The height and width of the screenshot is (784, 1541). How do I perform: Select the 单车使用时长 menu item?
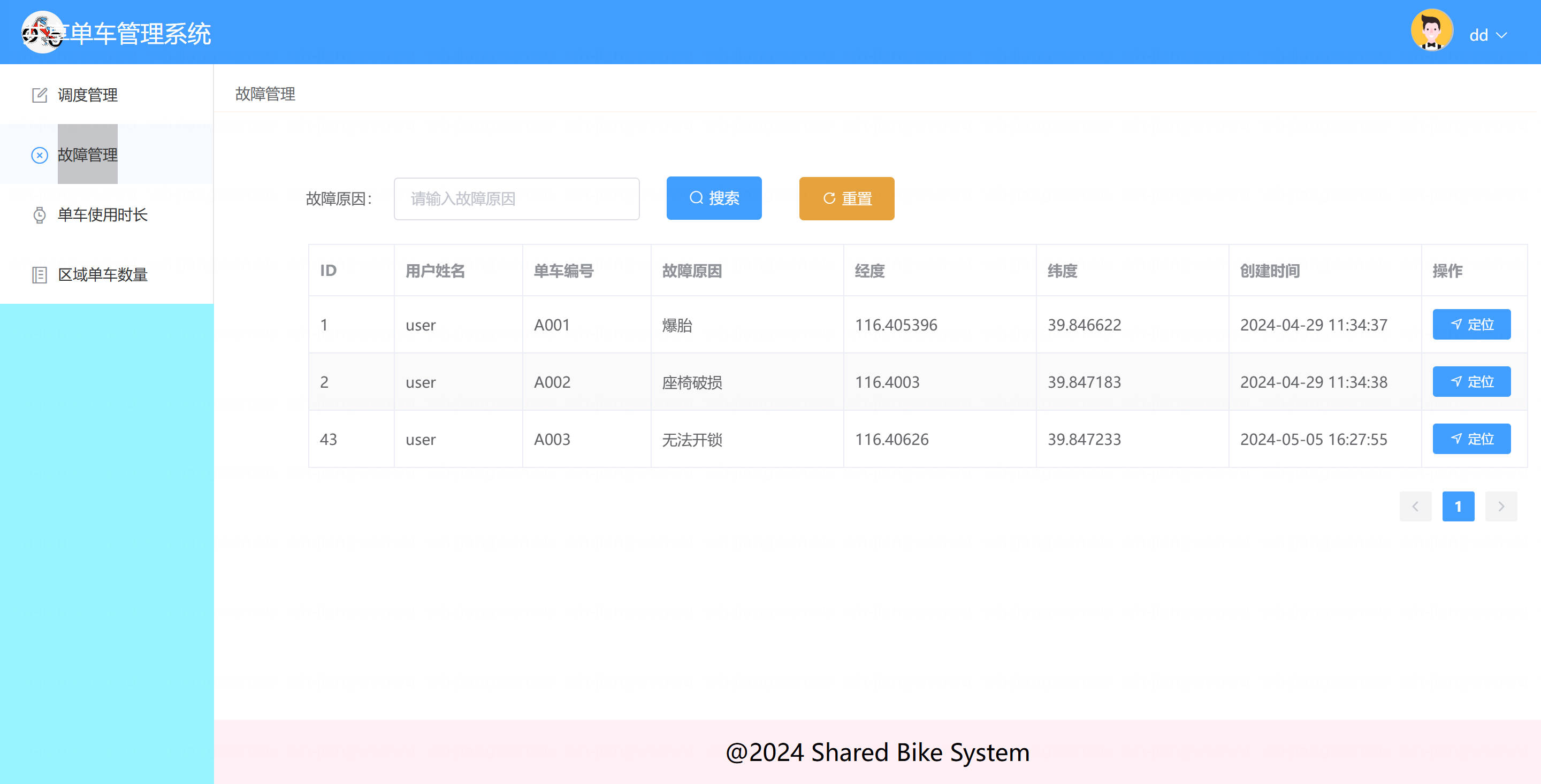102,216
